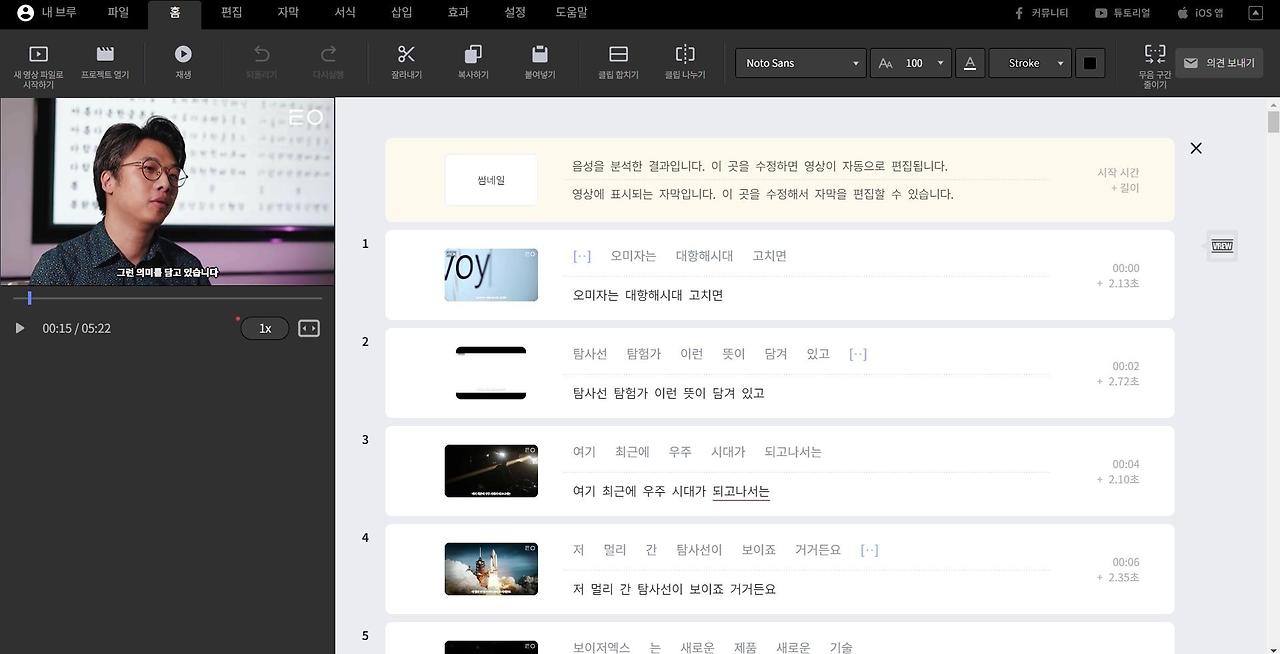
Task: Merge clips with 클립 합치기
Action: [618, 54]
